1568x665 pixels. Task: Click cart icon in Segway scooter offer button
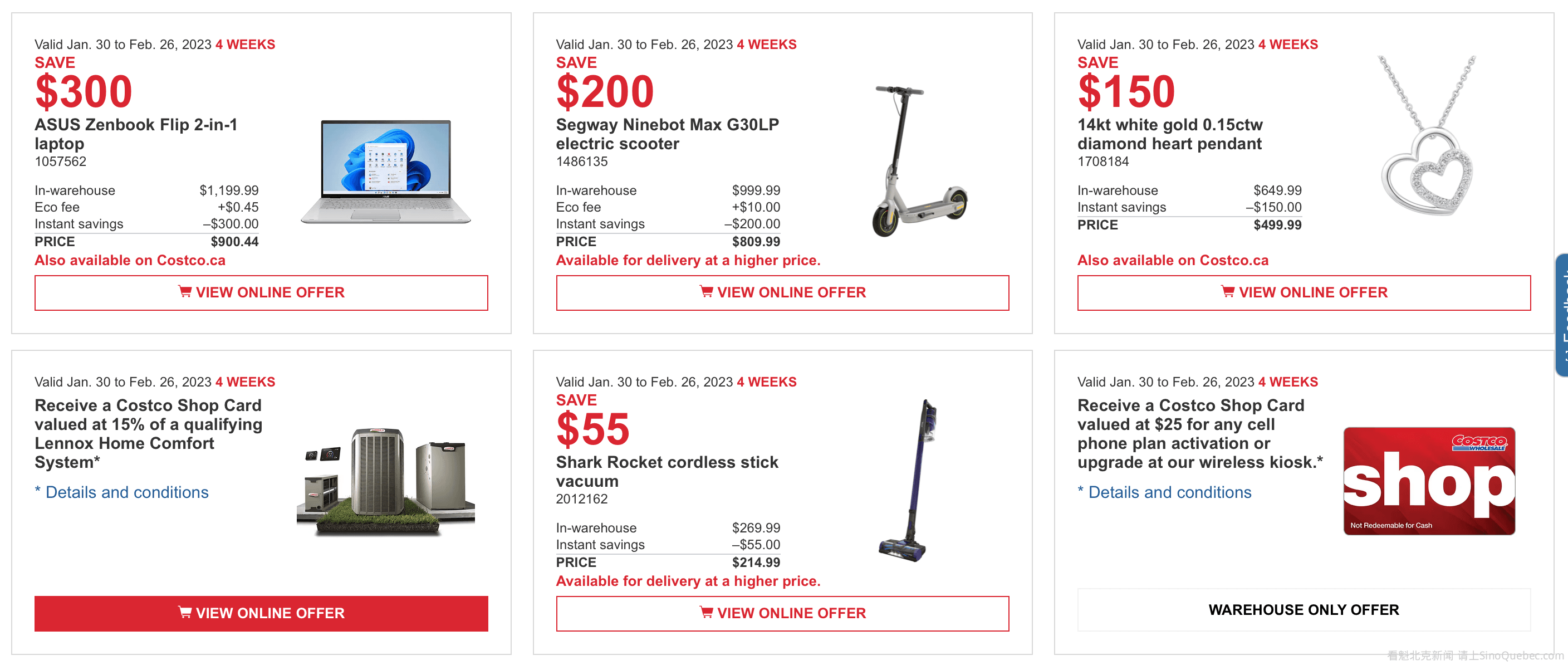[x=706, y=292]
